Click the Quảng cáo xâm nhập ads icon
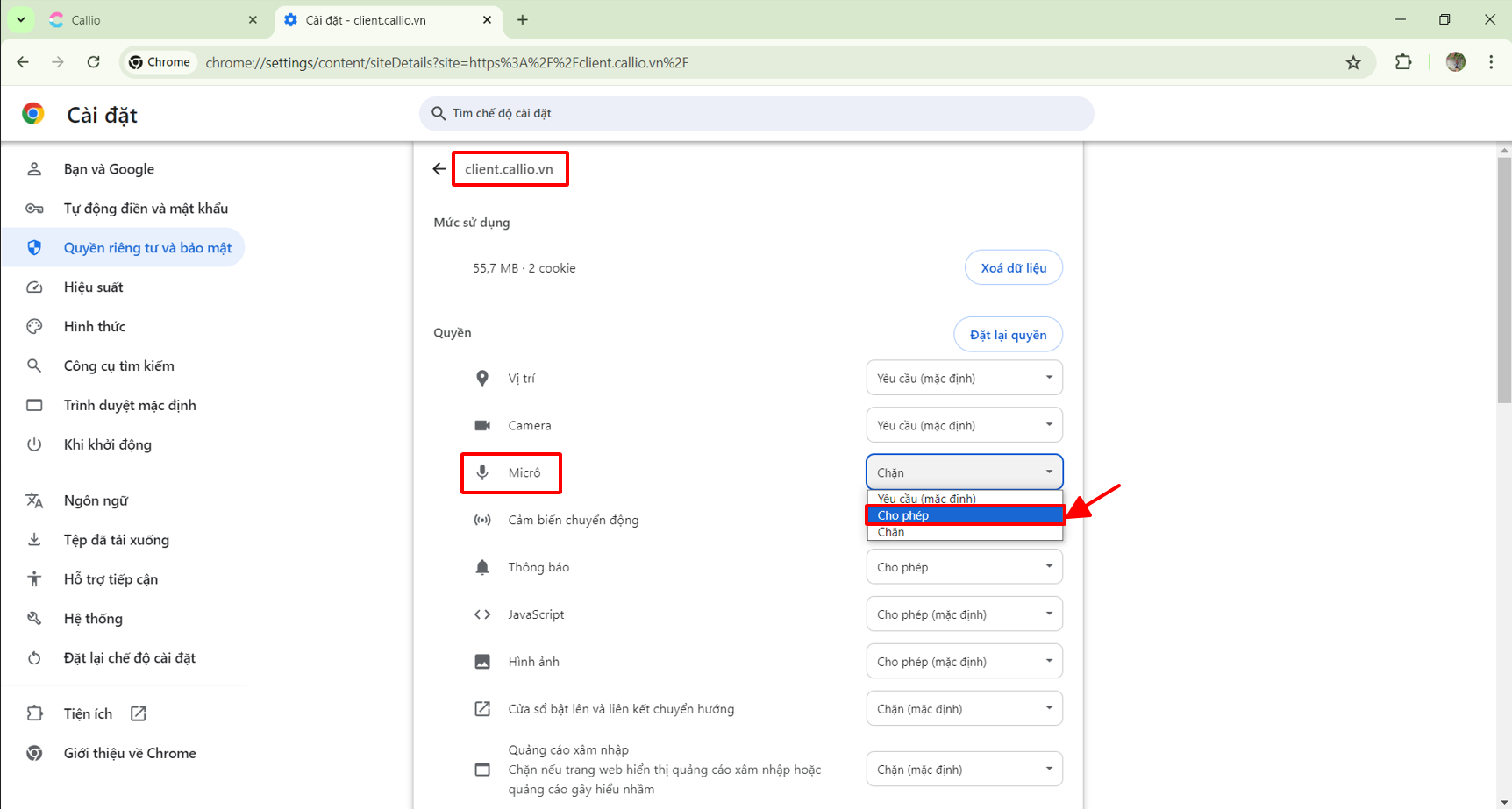Image resolution: width=1512 pixels, height=809 pixels. 482,770
